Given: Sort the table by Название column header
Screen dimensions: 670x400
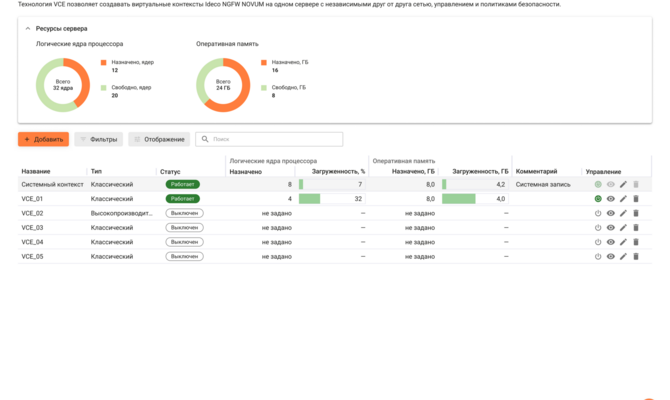Looking at the screenshot, I should click(36, 171).
